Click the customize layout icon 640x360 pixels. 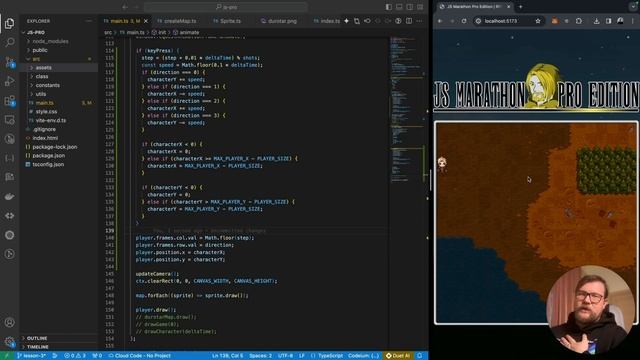pos(420,7)
